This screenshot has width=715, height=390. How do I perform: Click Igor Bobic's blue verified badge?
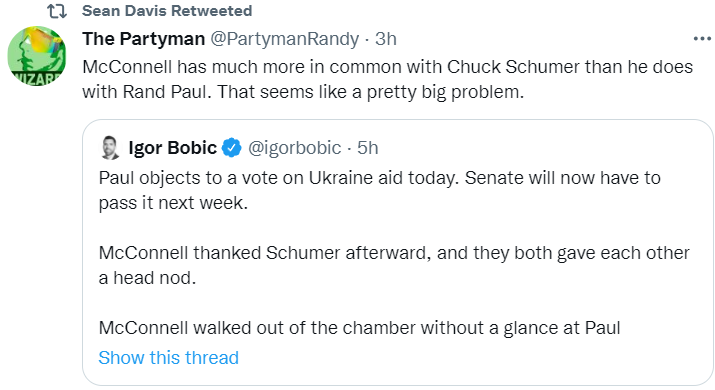point(232,148)
